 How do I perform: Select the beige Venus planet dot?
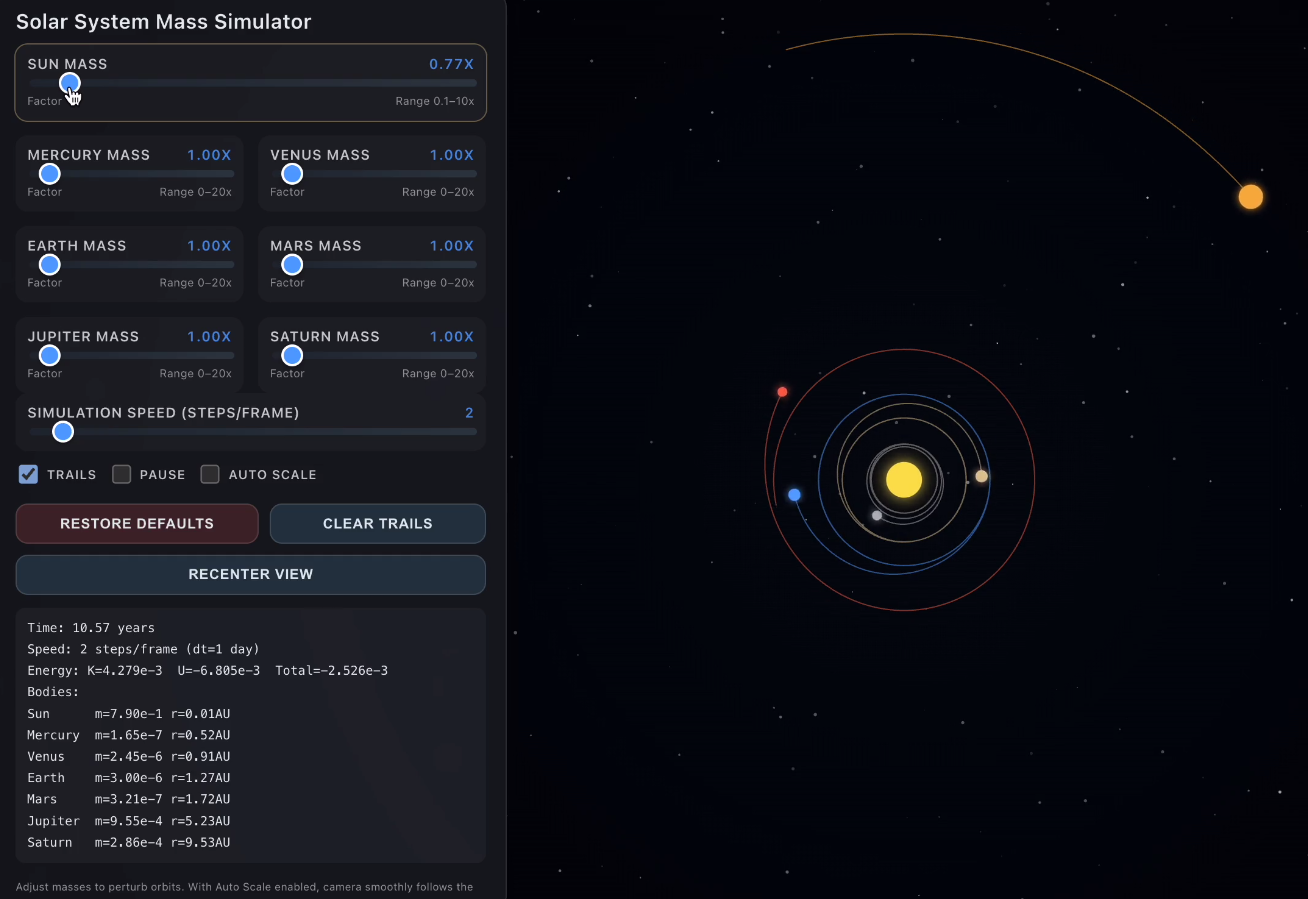pos(981,476)
